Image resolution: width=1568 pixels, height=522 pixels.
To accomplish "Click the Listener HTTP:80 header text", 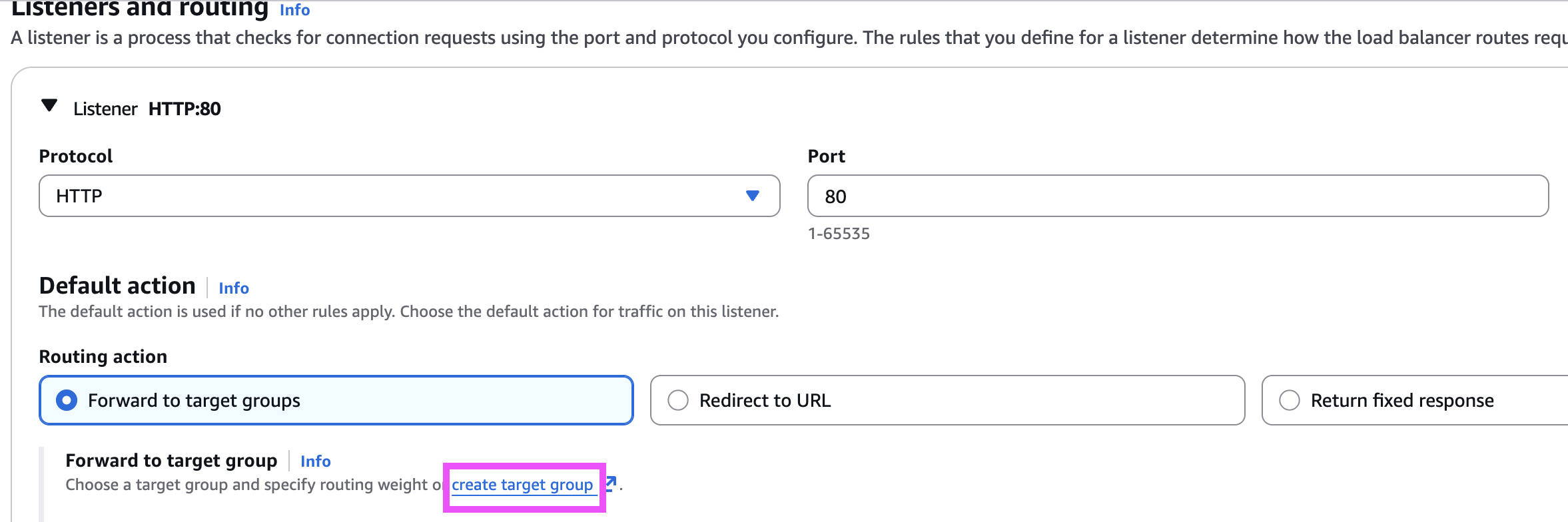I will click(x=147, y=109).
